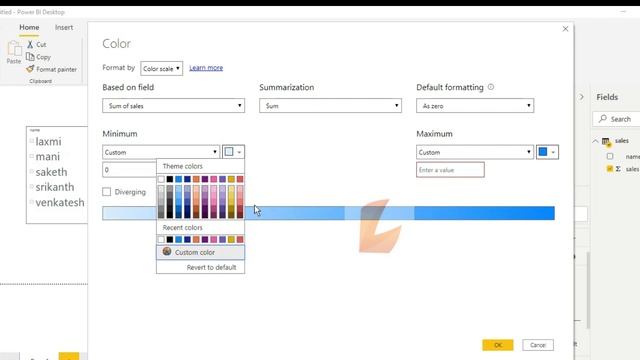Click the Cut scissors icon
This screenshot has width=640, height=360.
pyautogui.click(x=30, y=44)
